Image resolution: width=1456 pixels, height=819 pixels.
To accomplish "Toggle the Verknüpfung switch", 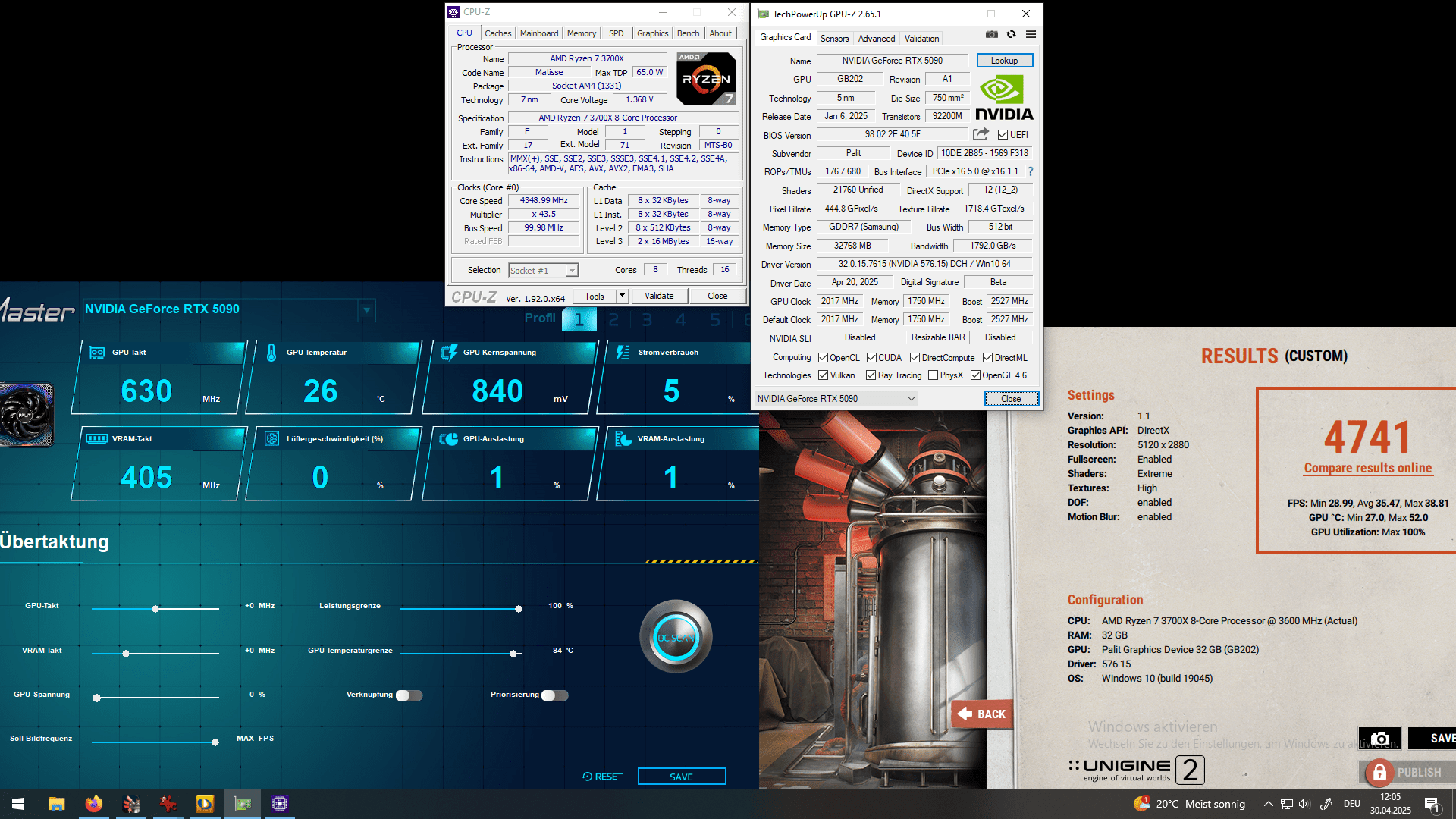I will click(x=409, y=695).
